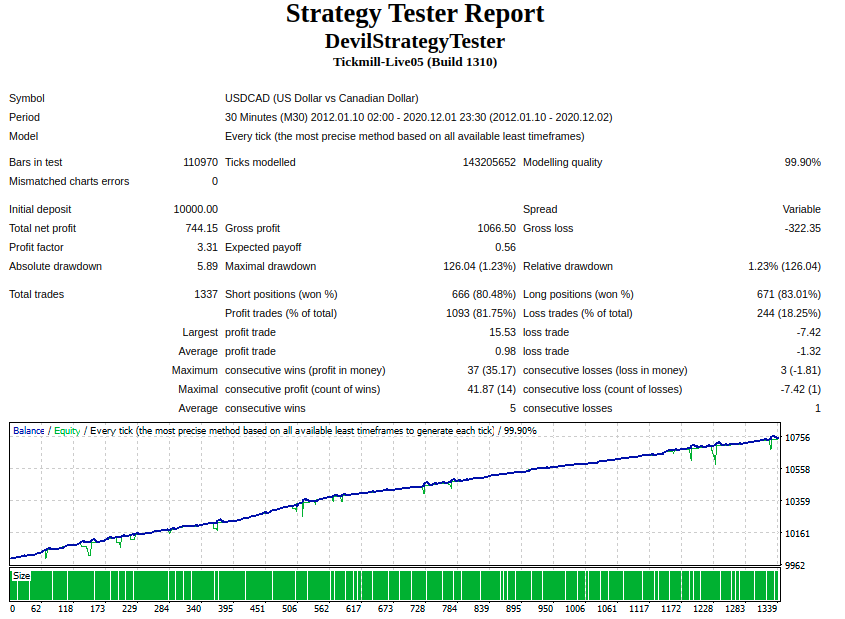
Task: Click the 'Size' label in volume chart
Action: pos(22,575)
